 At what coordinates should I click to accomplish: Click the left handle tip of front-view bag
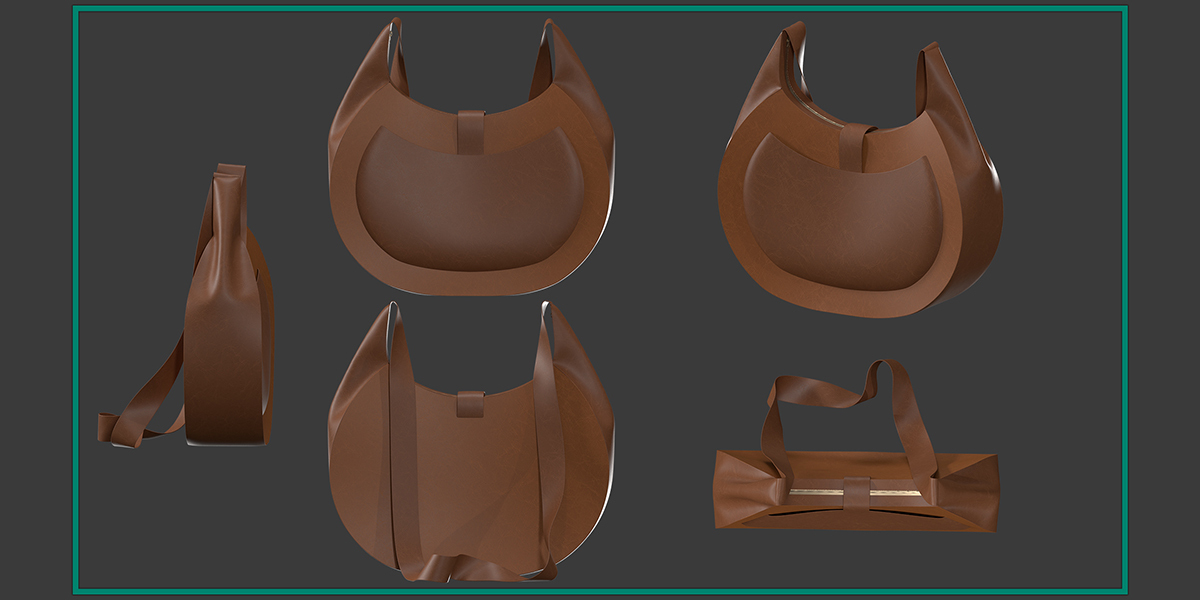click(391, 45)
